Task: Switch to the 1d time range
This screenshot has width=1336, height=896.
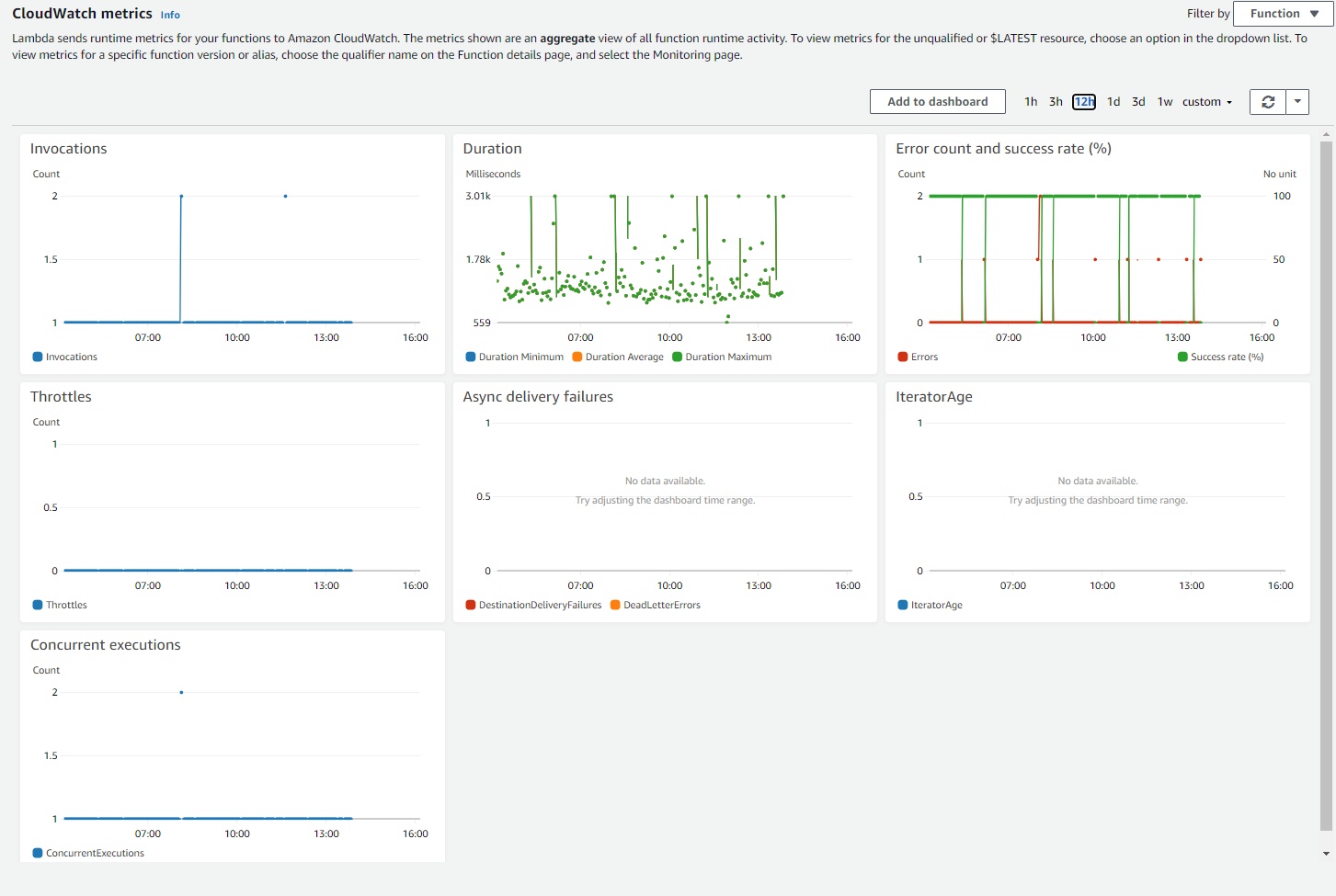Action: (x=1113, y=102)
